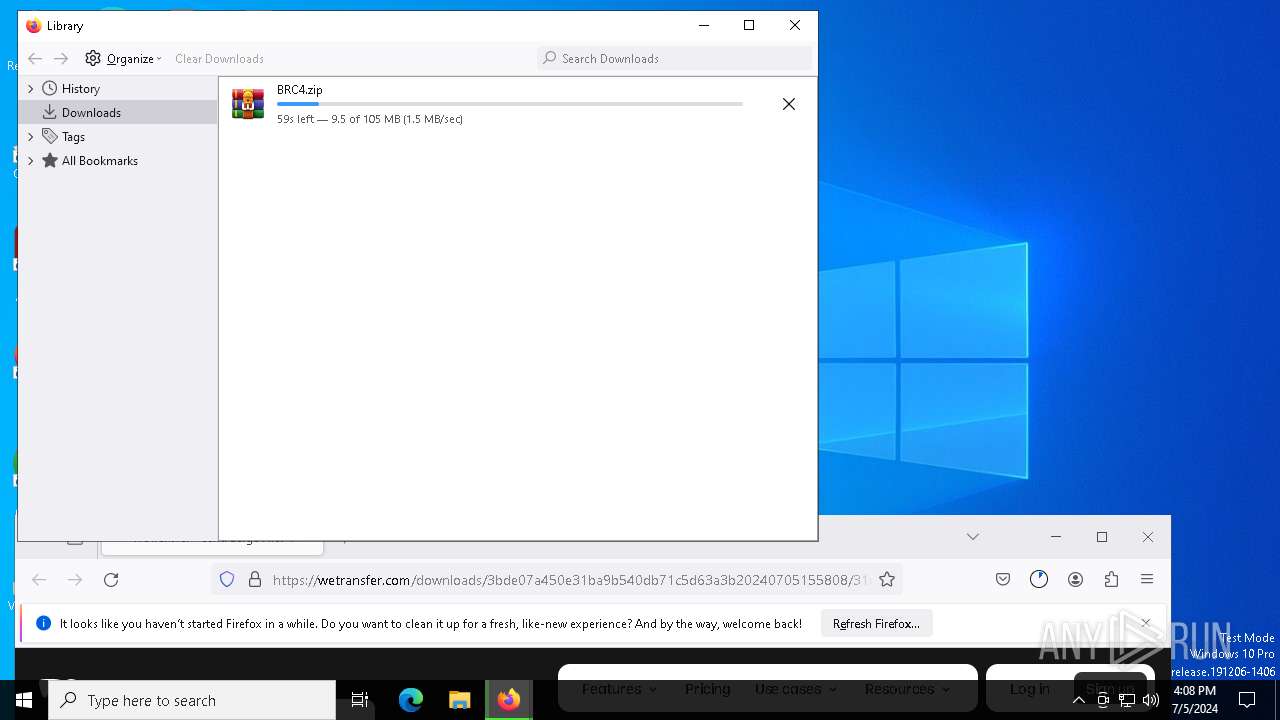Click Clear Downloads in Library toolbar
The image size is (1280, 720).
(x=219, y=58)
